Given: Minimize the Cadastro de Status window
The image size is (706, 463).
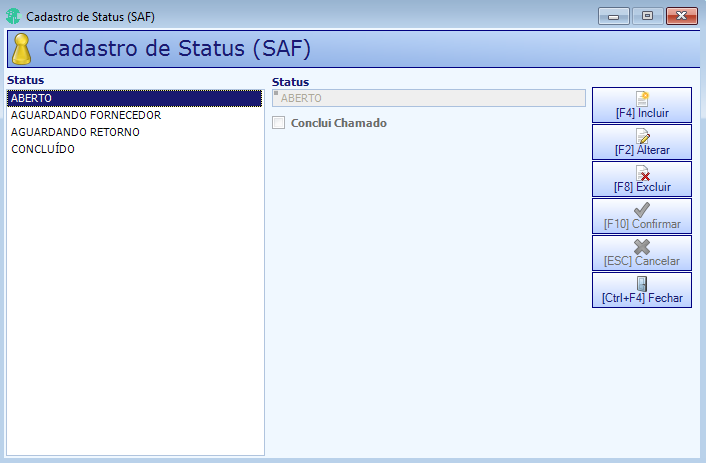Looking at the screenshot, I should [614, 16].
